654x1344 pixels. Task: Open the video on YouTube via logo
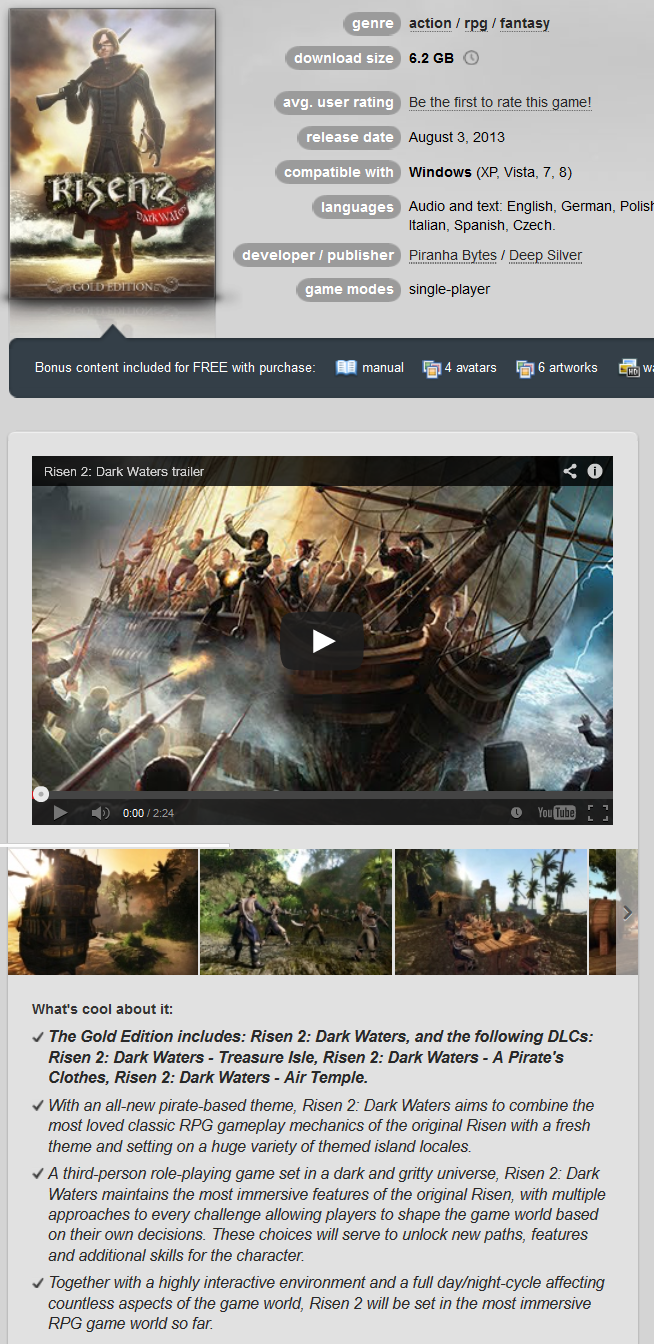(x=556, y=813)
